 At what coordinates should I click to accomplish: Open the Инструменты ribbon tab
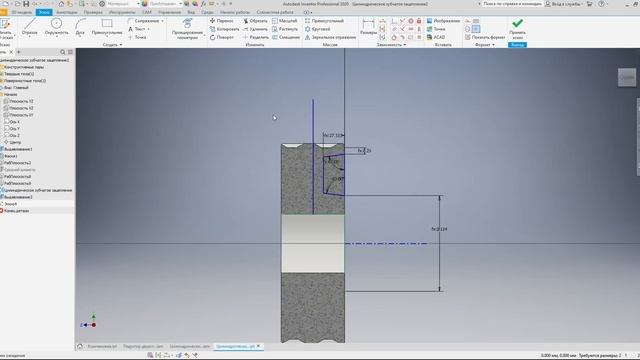[x=122, y=12]
